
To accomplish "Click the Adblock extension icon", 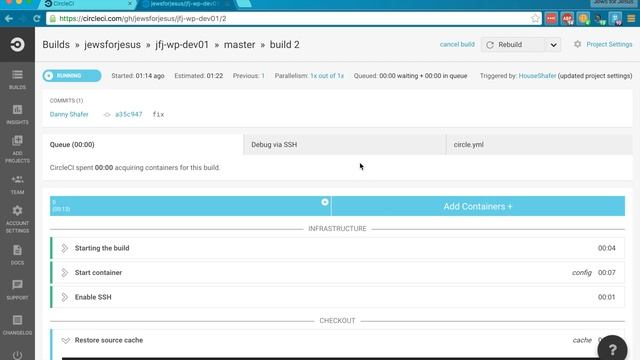I will (x=567, y=18).
